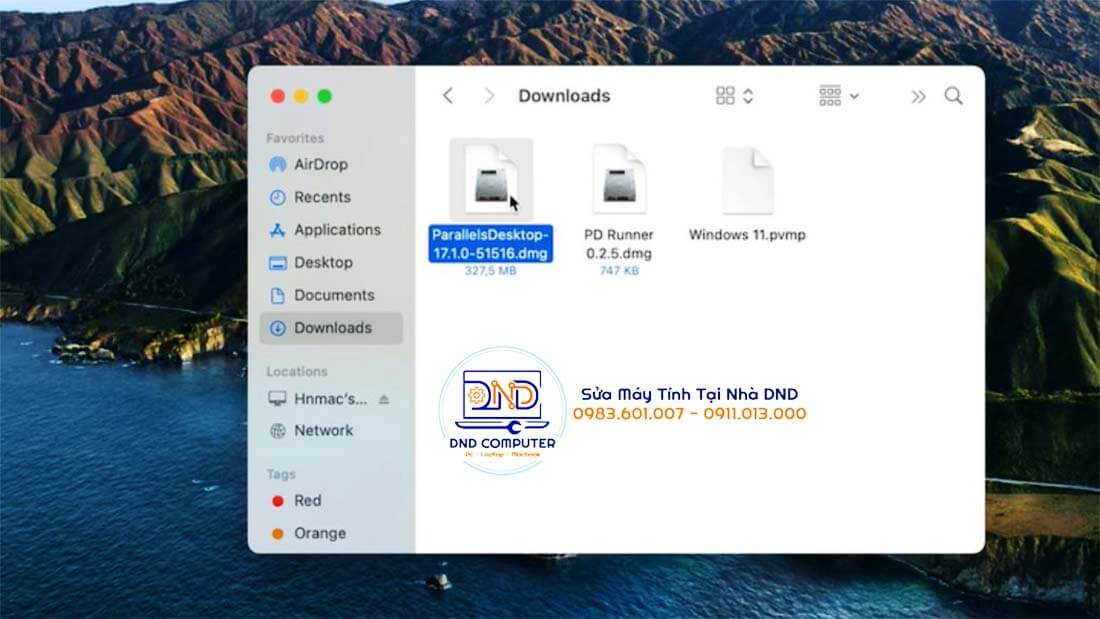Image resolution: width=1100 pixels, height=619 pixels.
Task: Filter by Orange tag
Action: (x=331, y=533)
